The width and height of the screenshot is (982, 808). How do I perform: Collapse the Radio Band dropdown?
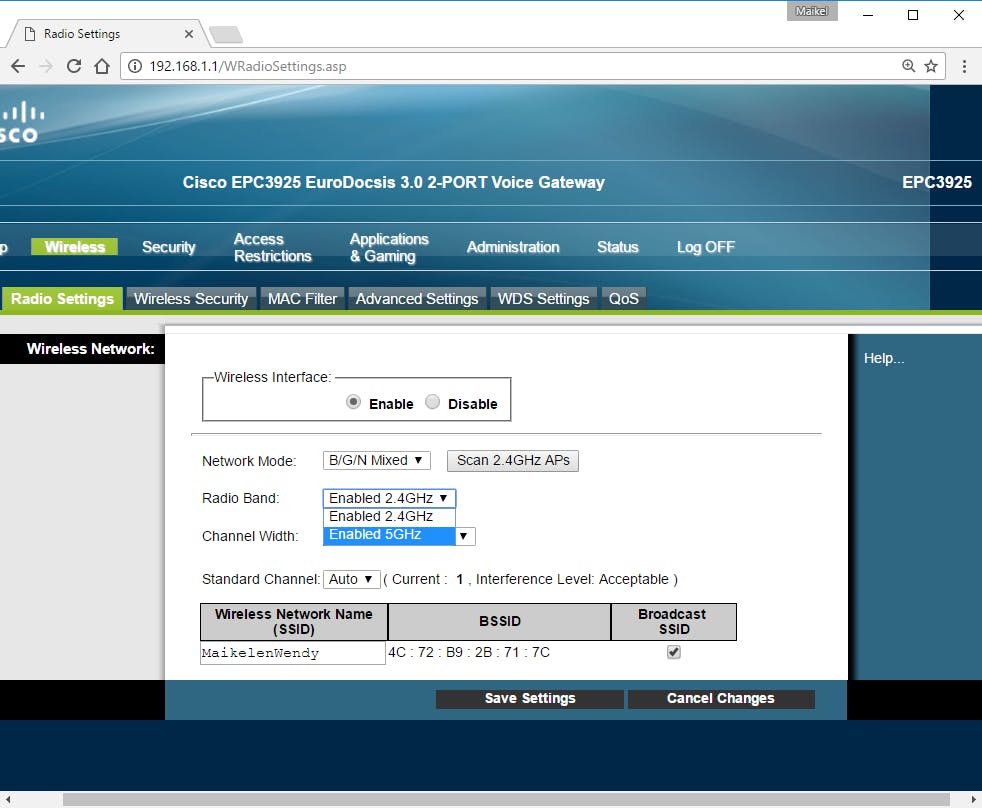tap(389, 498)
